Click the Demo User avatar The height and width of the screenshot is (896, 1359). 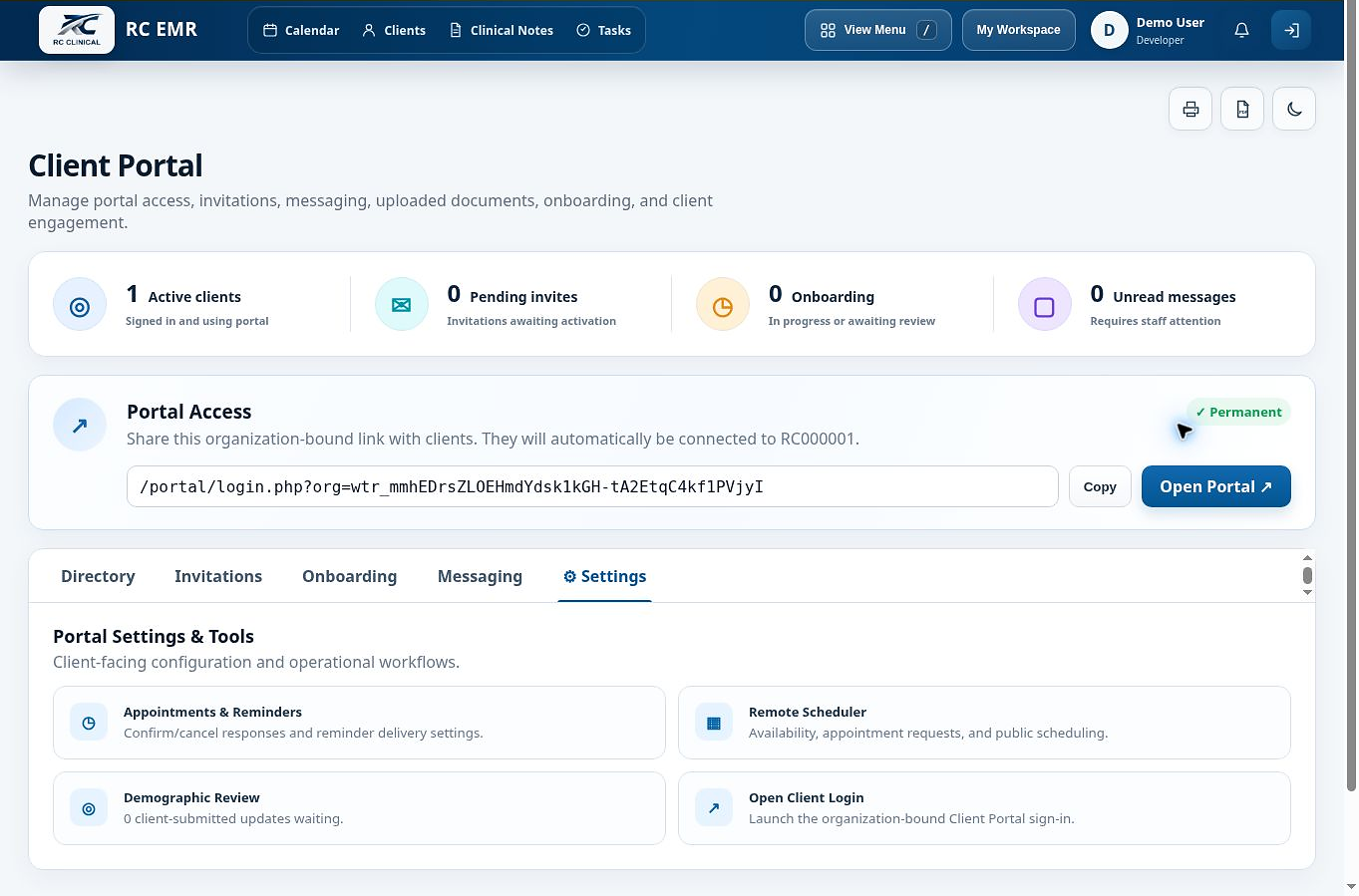pyautogui.click(x=1109, y=30)
